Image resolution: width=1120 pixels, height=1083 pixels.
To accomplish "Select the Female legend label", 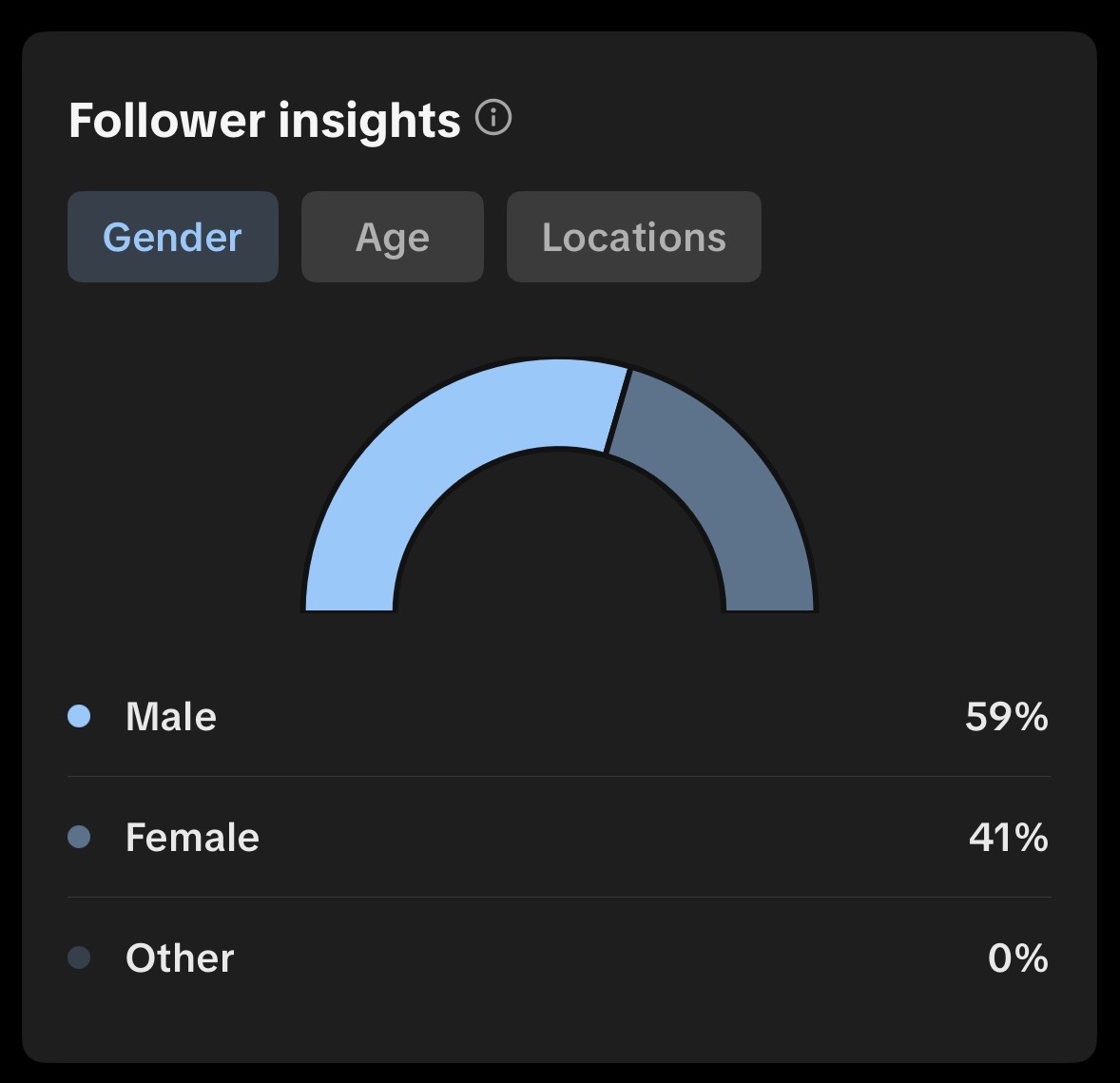I will pyautogui.click(x=192, y=837).
